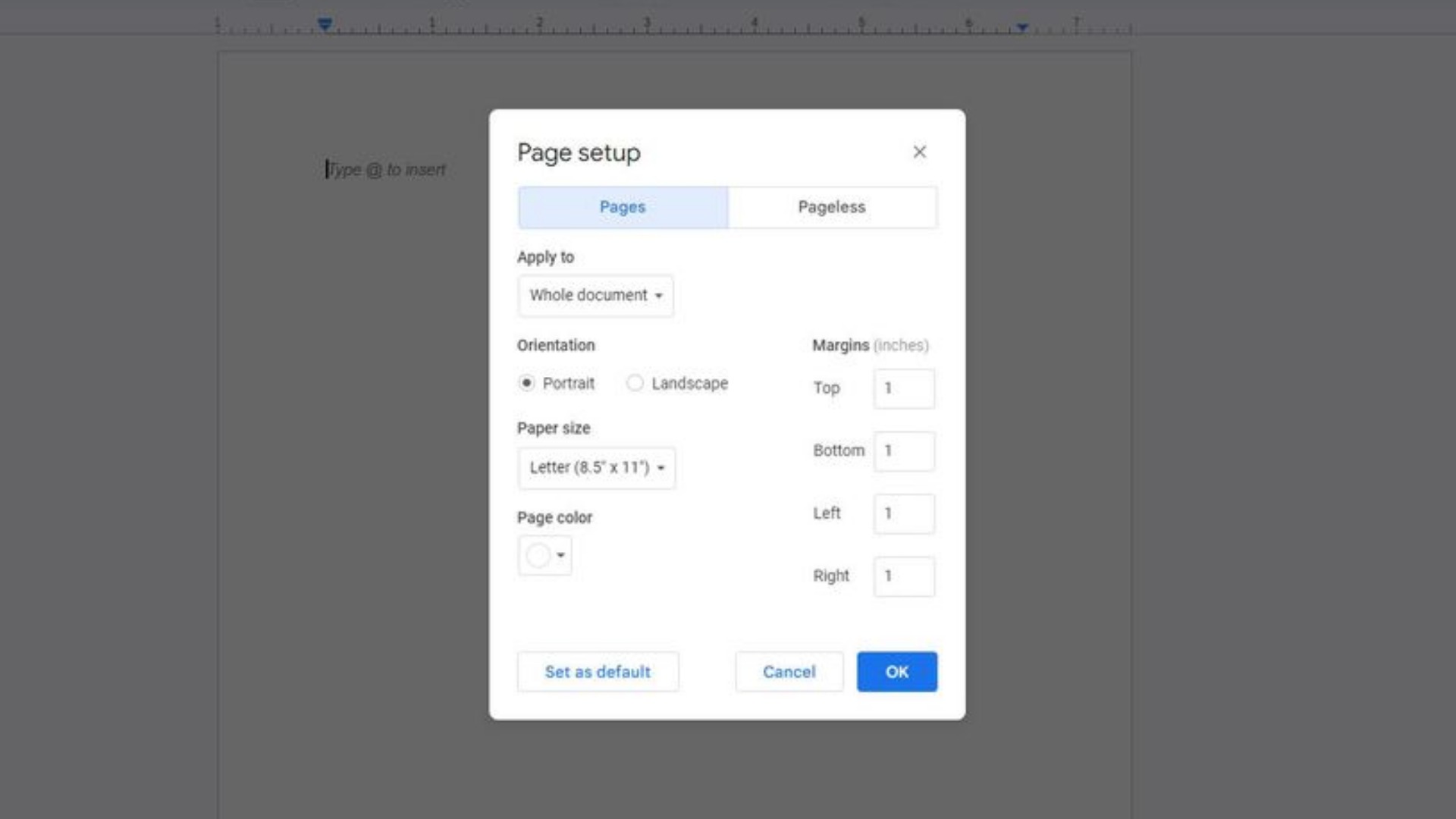Click the left indent marker on ruler
1456x819 pixels.
coord(325,25)
